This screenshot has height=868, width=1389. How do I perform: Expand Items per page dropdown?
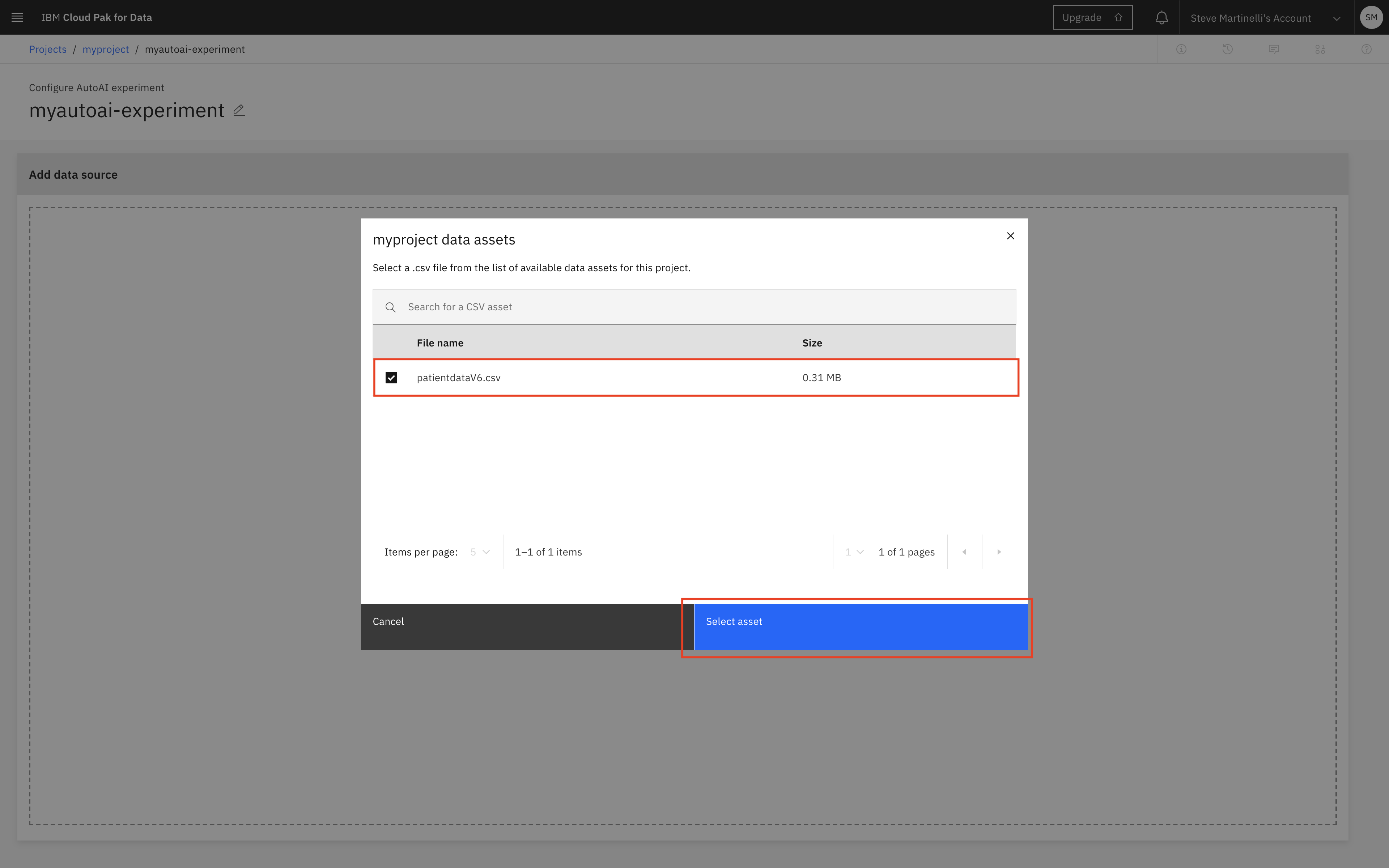tap(480, 552)
